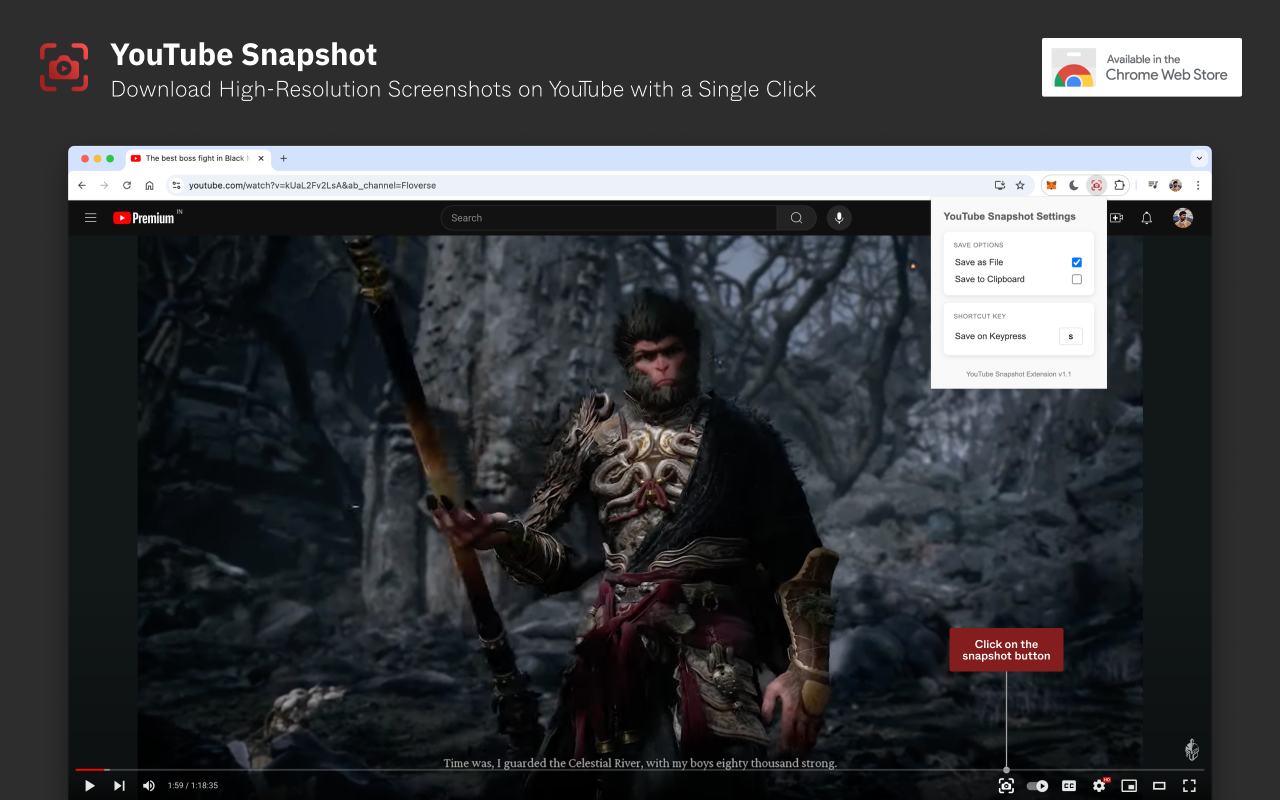Mute the video volume speaker icon
The height and width of the screenshot is (800, 1280).
point(149,786)
